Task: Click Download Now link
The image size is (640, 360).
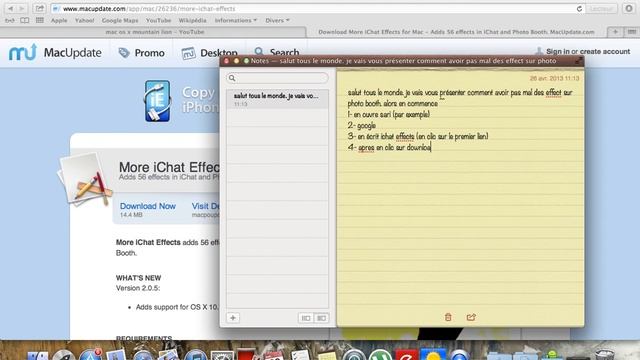Action: point(148,206)
